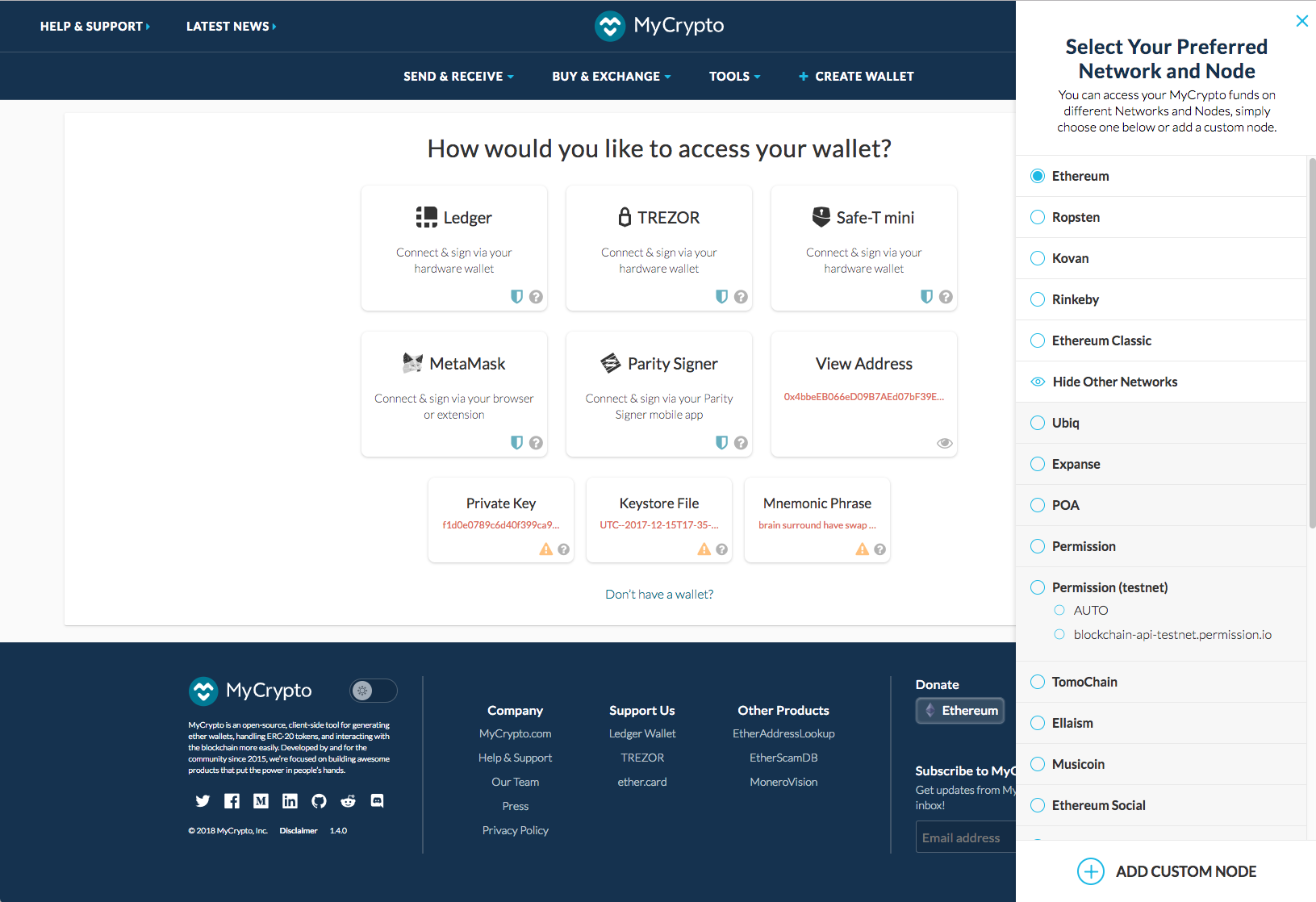Open the help icon on the Ledger card
Image resolution: width=1316 pixels, height=902 pixels.
pos(536,297)
